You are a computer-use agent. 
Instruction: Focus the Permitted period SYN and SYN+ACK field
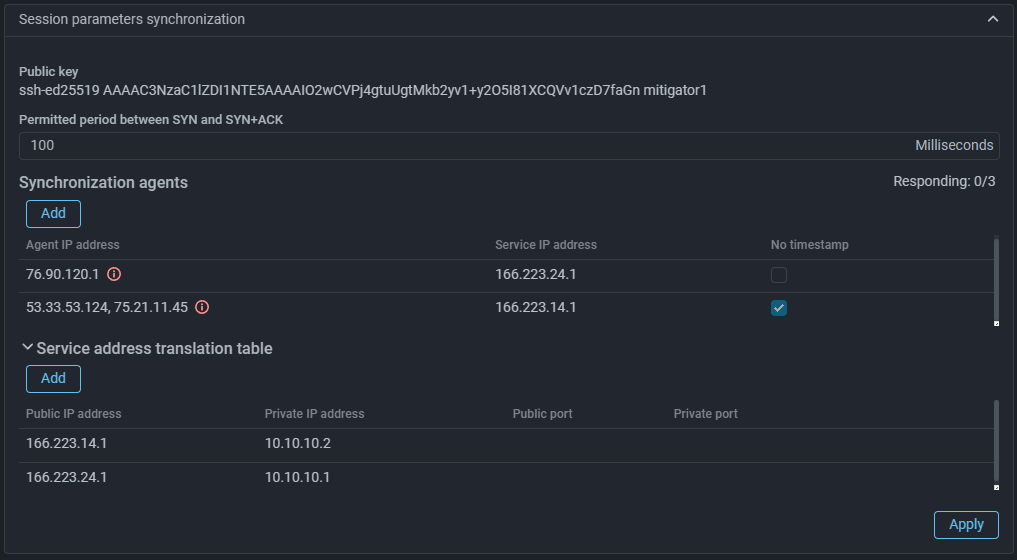pos(460,145)
